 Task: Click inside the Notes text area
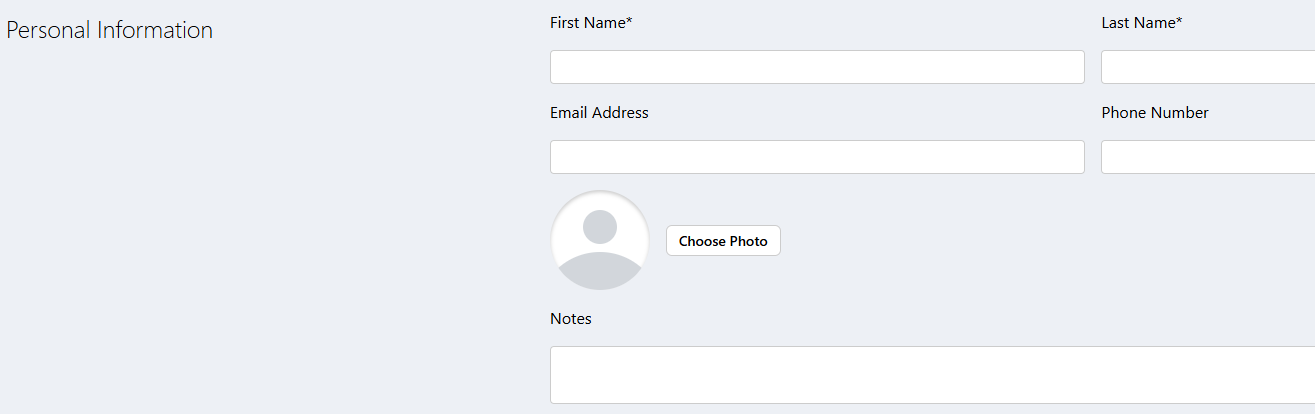click(932, 375)
